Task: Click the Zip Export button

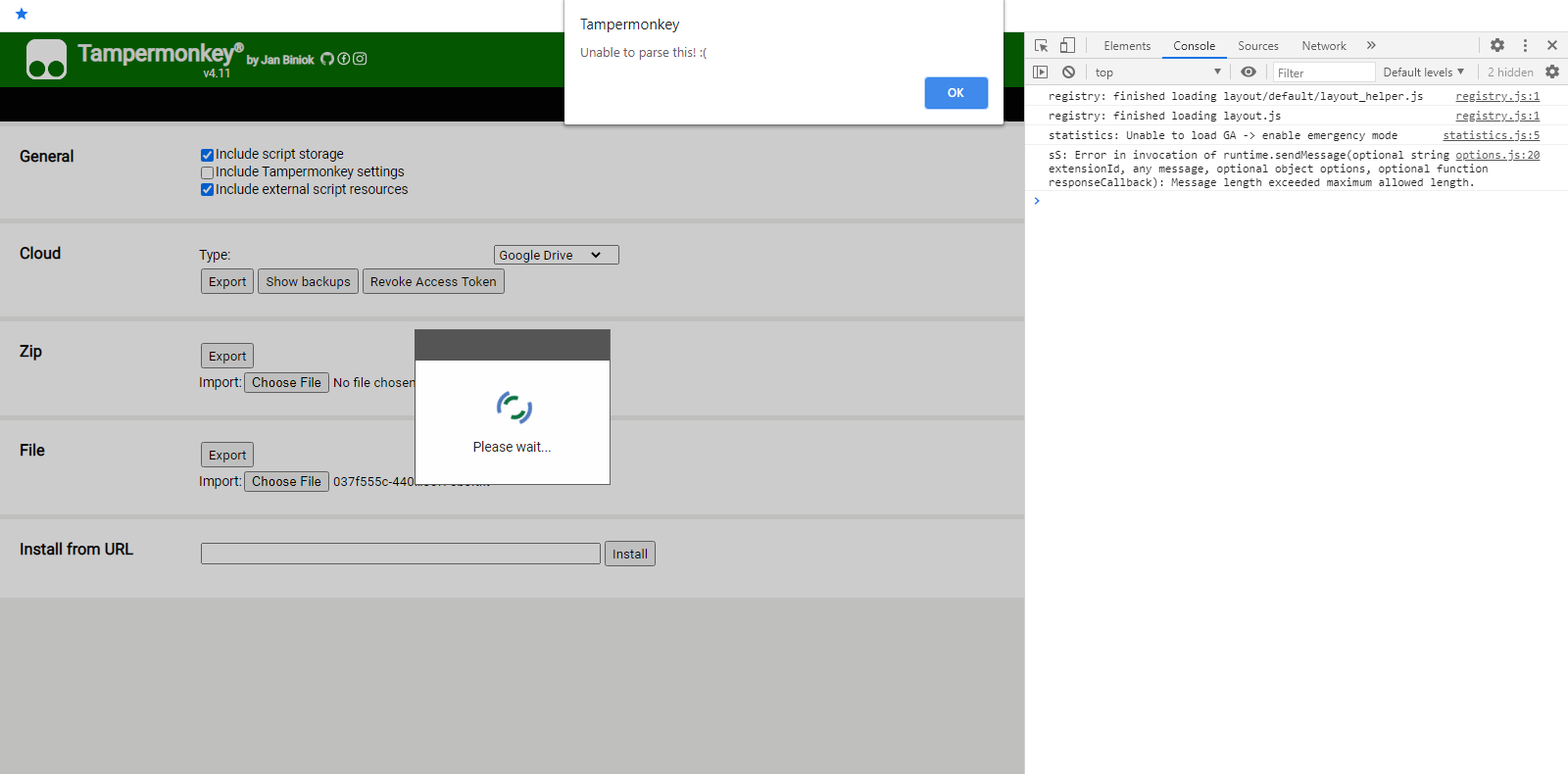Action: point(227,356)
